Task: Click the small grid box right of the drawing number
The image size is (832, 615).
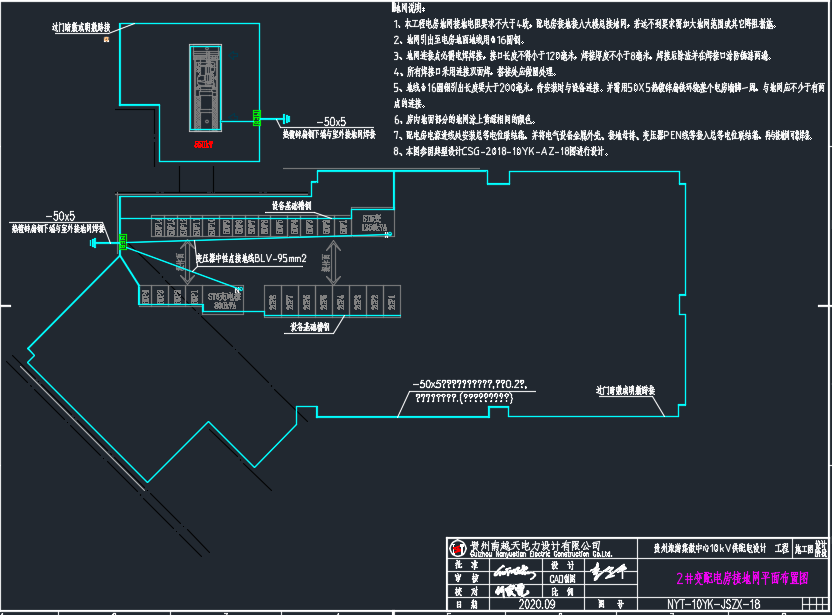Action: (x=814, y=604)
